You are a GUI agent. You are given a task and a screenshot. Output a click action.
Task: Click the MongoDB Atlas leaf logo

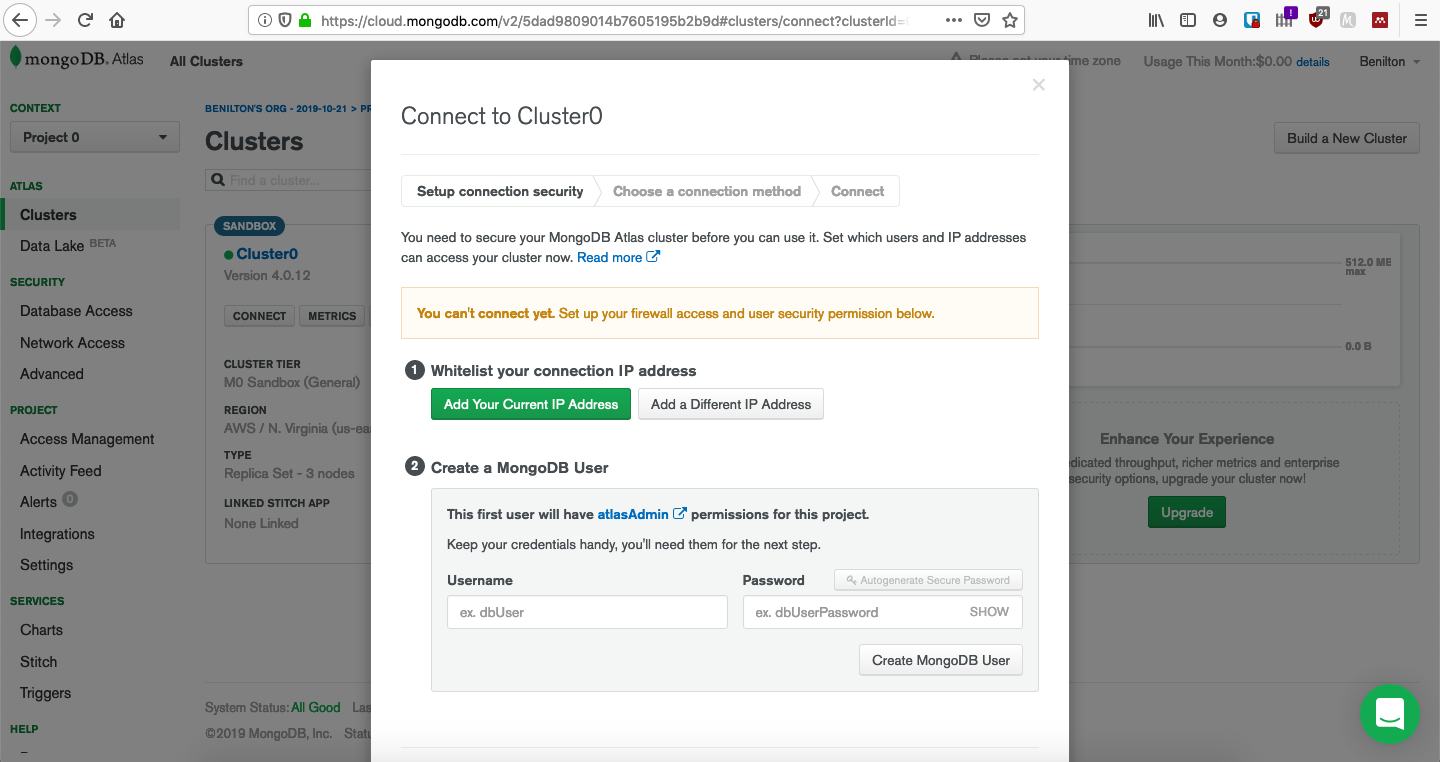(x=76, y=58)
